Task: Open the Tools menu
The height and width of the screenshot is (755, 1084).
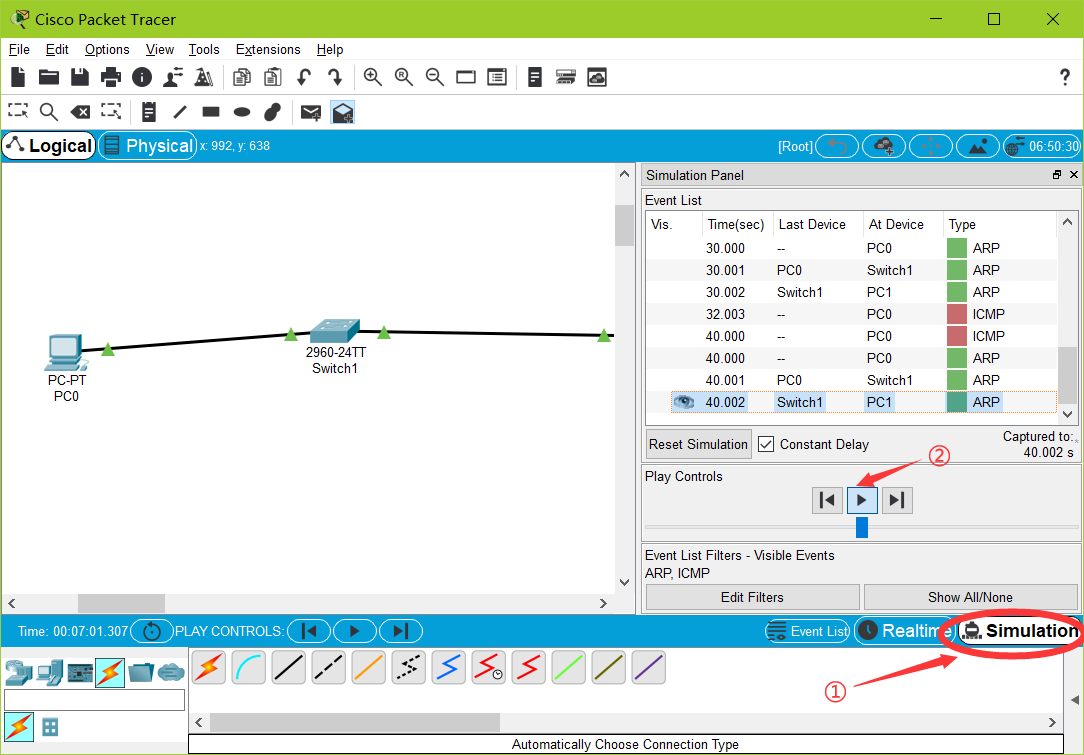Action: [x=204, y=49]
